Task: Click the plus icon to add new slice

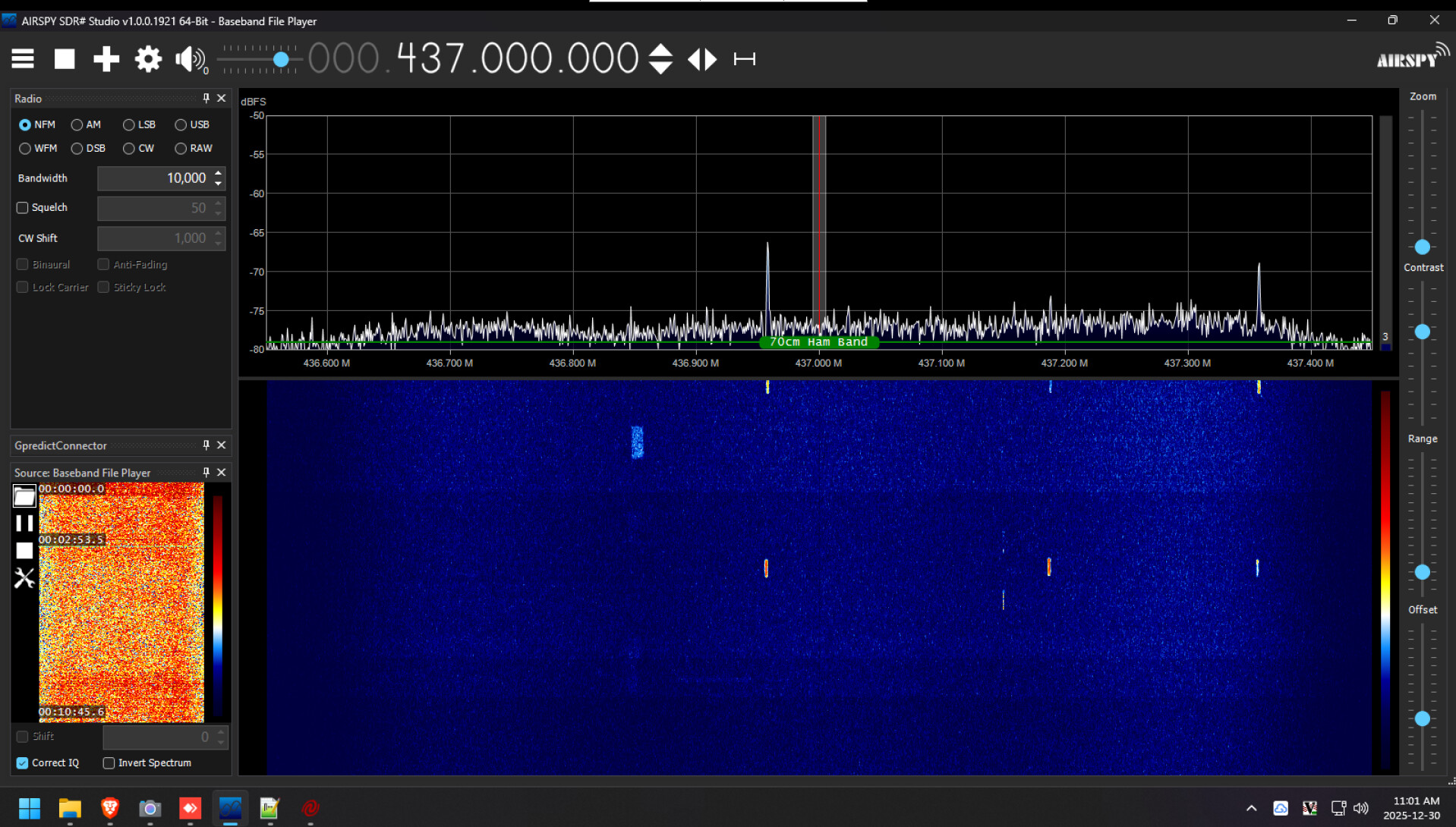Action: [106, 58]
